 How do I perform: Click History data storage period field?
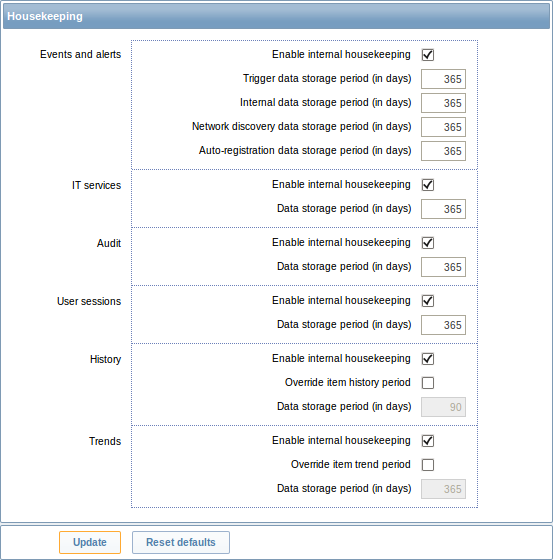443,407
